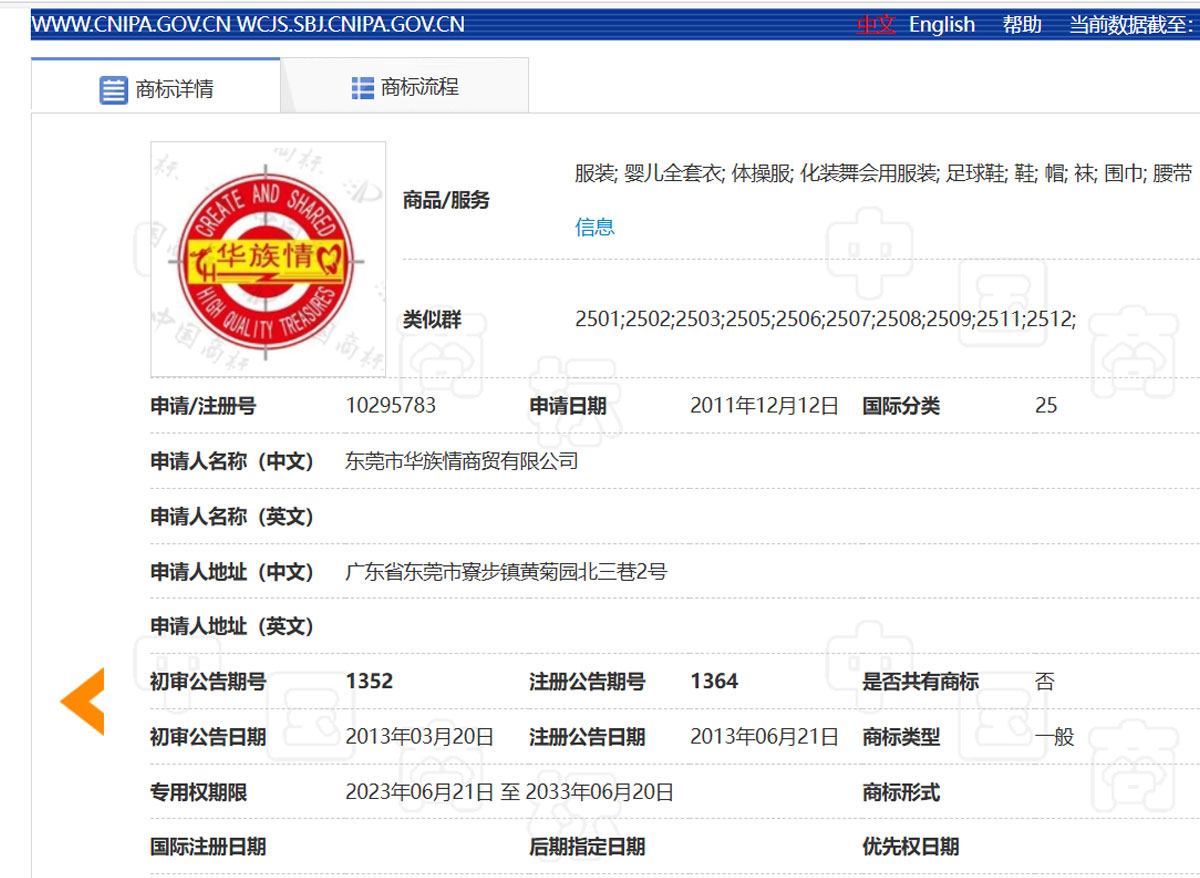1200x878 pixels.
Task: Click the 类似群 codes starting with 2501
Action: click(825, 320)
